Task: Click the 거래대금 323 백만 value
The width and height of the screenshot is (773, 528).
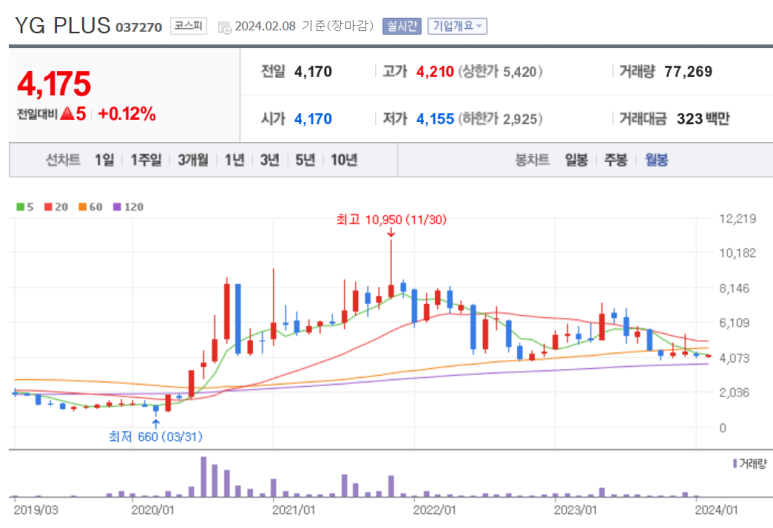Action: coord(703,119)
